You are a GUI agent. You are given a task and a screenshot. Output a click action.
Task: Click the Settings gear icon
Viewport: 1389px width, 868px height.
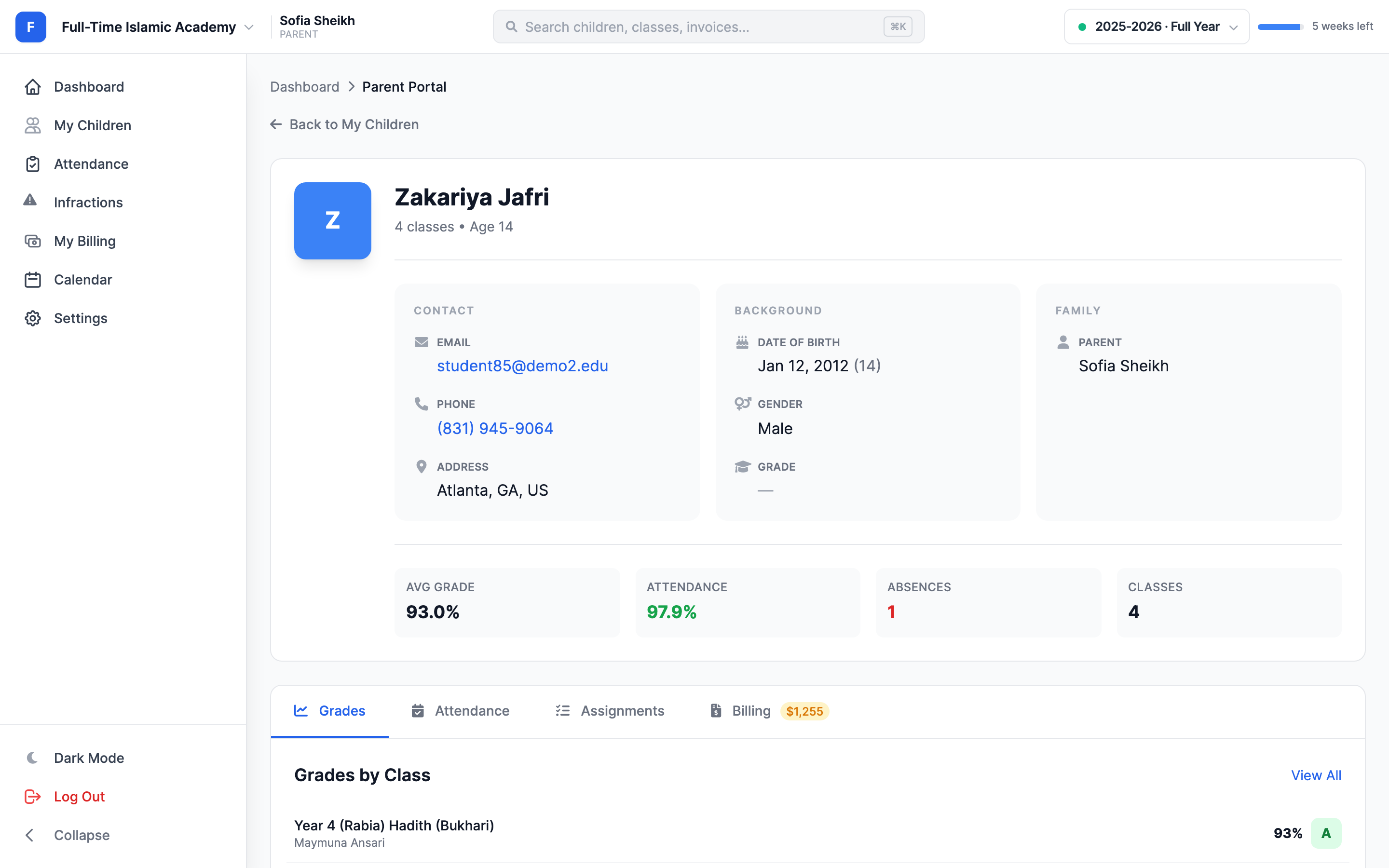(x=33, y=318)
